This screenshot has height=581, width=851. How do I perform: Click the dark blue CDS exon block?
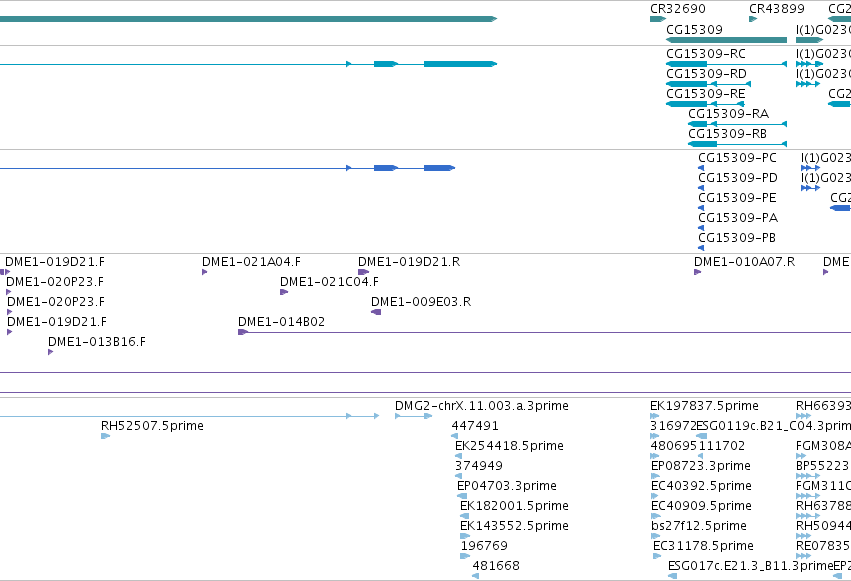(439, 168)
